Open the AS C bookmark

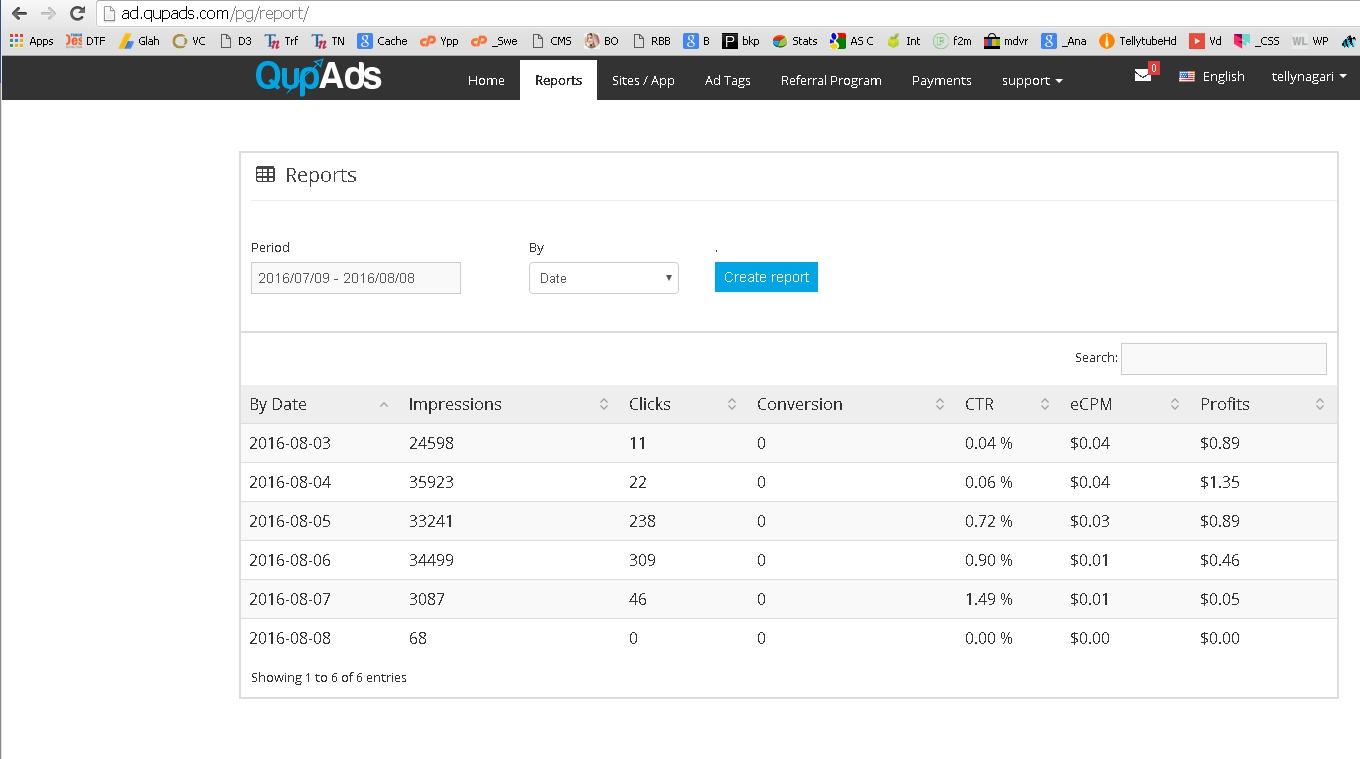852,41
